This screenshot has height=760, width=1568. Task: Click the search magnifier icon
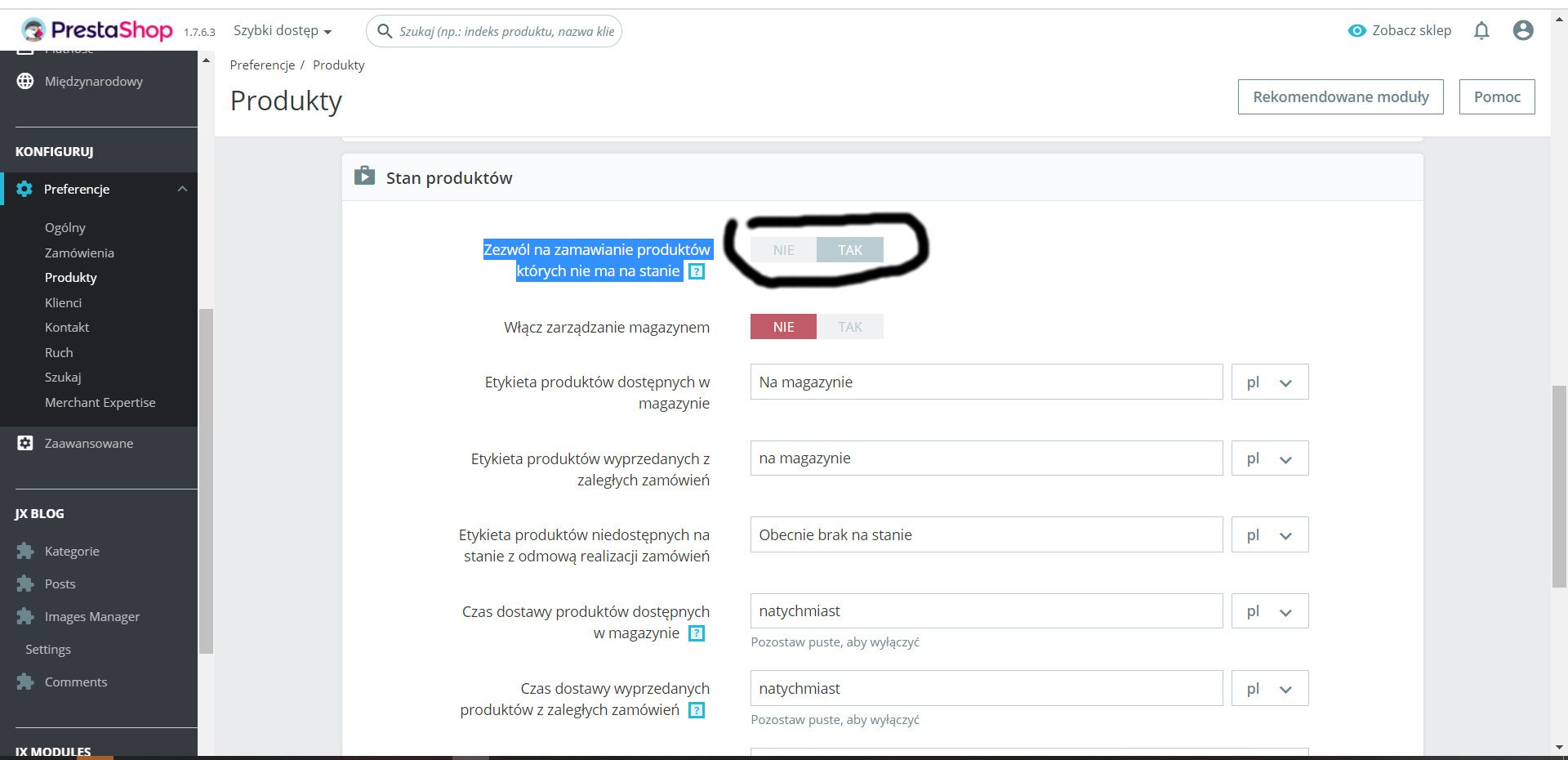click(x=385, y=31)
